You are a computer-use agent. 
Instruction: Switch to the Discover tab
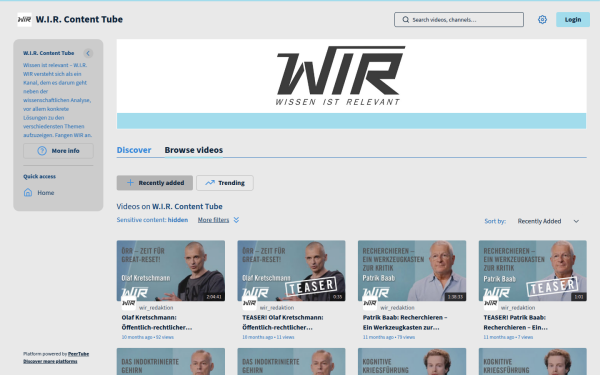(x=134, y=150)
